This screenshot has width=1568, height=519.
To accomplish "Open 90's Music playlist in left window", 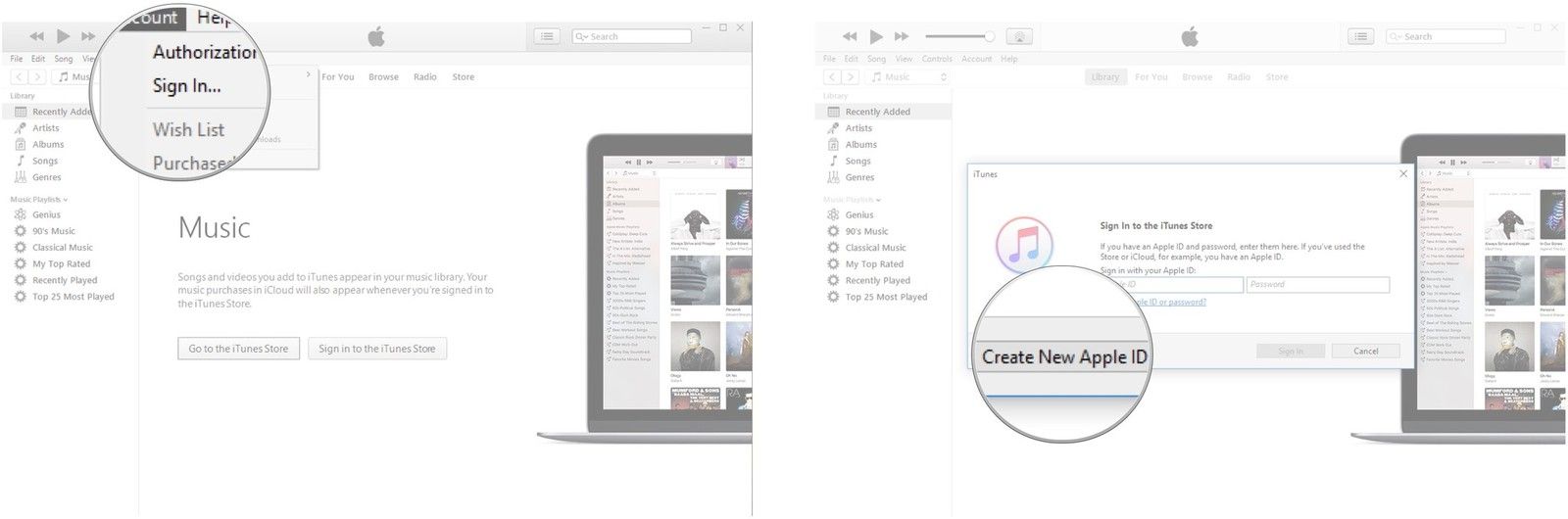I will click(x=54, y=231).
